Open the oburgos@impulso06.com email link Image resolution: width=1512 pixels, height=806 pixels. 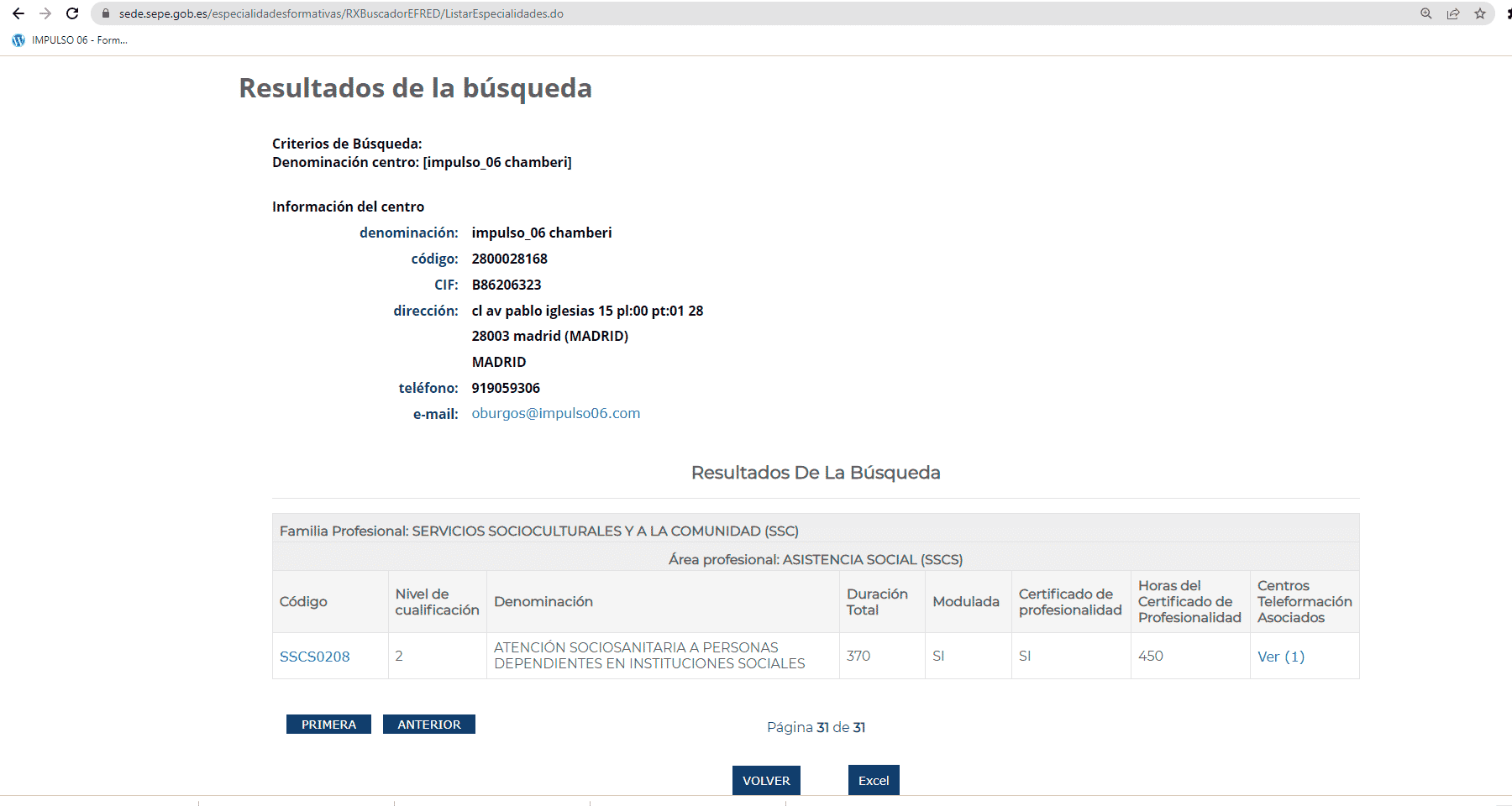tap(556, 412)
